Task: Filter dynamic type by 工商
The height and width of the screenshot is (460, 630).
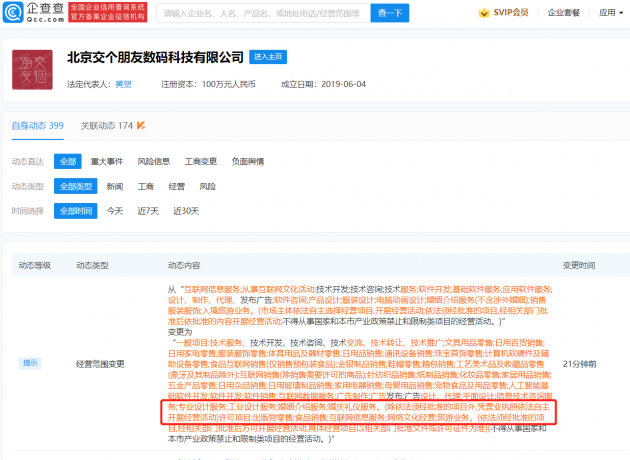Action: 145,186
